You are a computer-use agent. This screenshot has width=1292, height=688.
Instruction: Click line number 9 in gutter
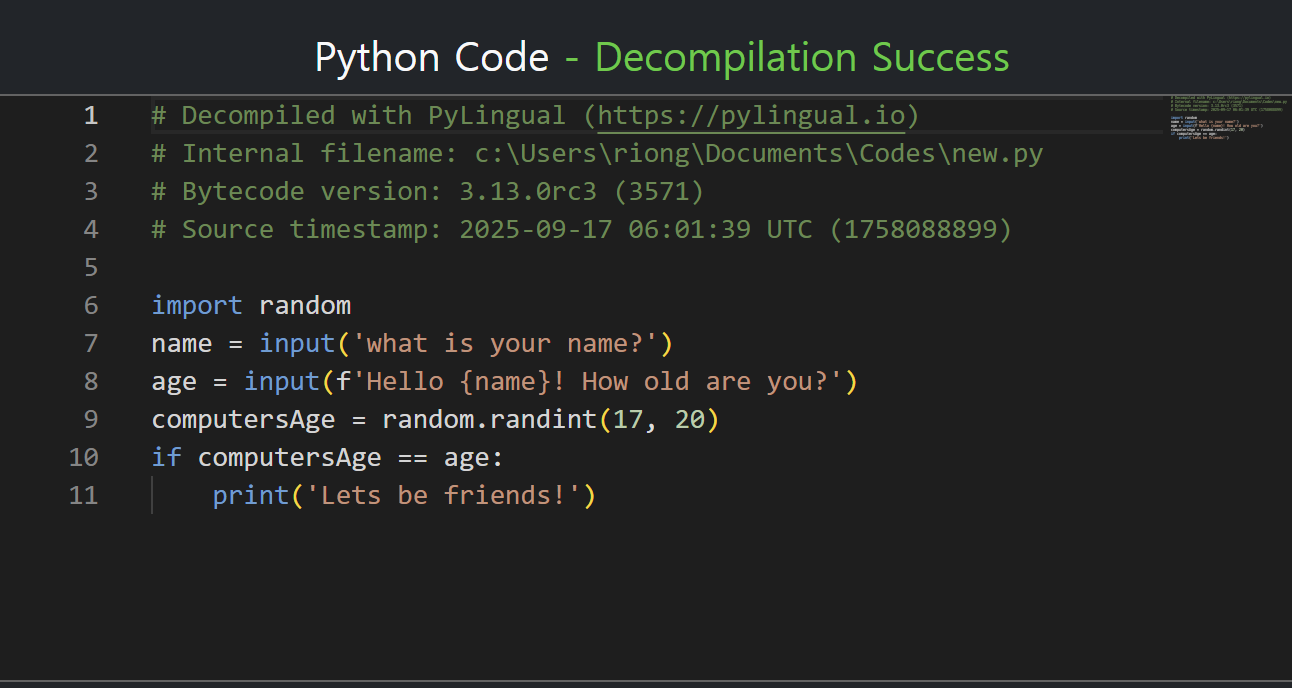[91, 420]
